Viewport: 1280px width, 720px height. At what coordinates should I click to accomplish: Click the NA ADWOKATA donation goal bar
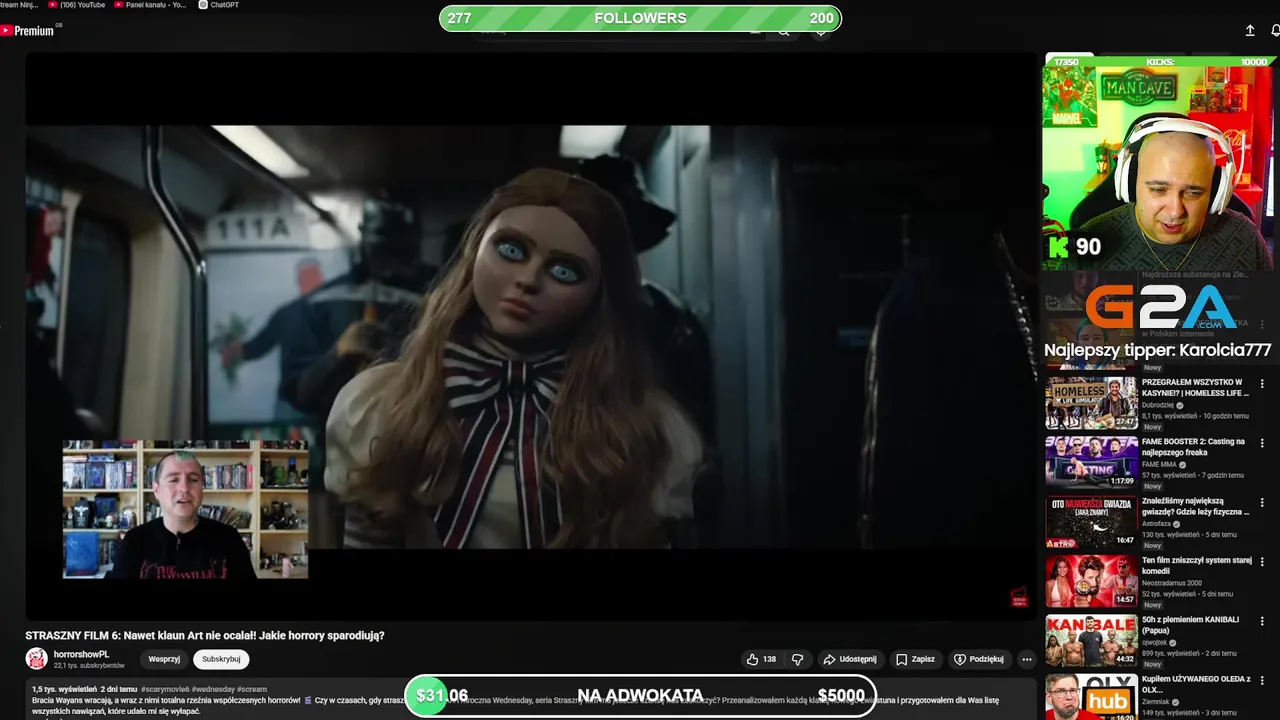(x=640, y=695)
